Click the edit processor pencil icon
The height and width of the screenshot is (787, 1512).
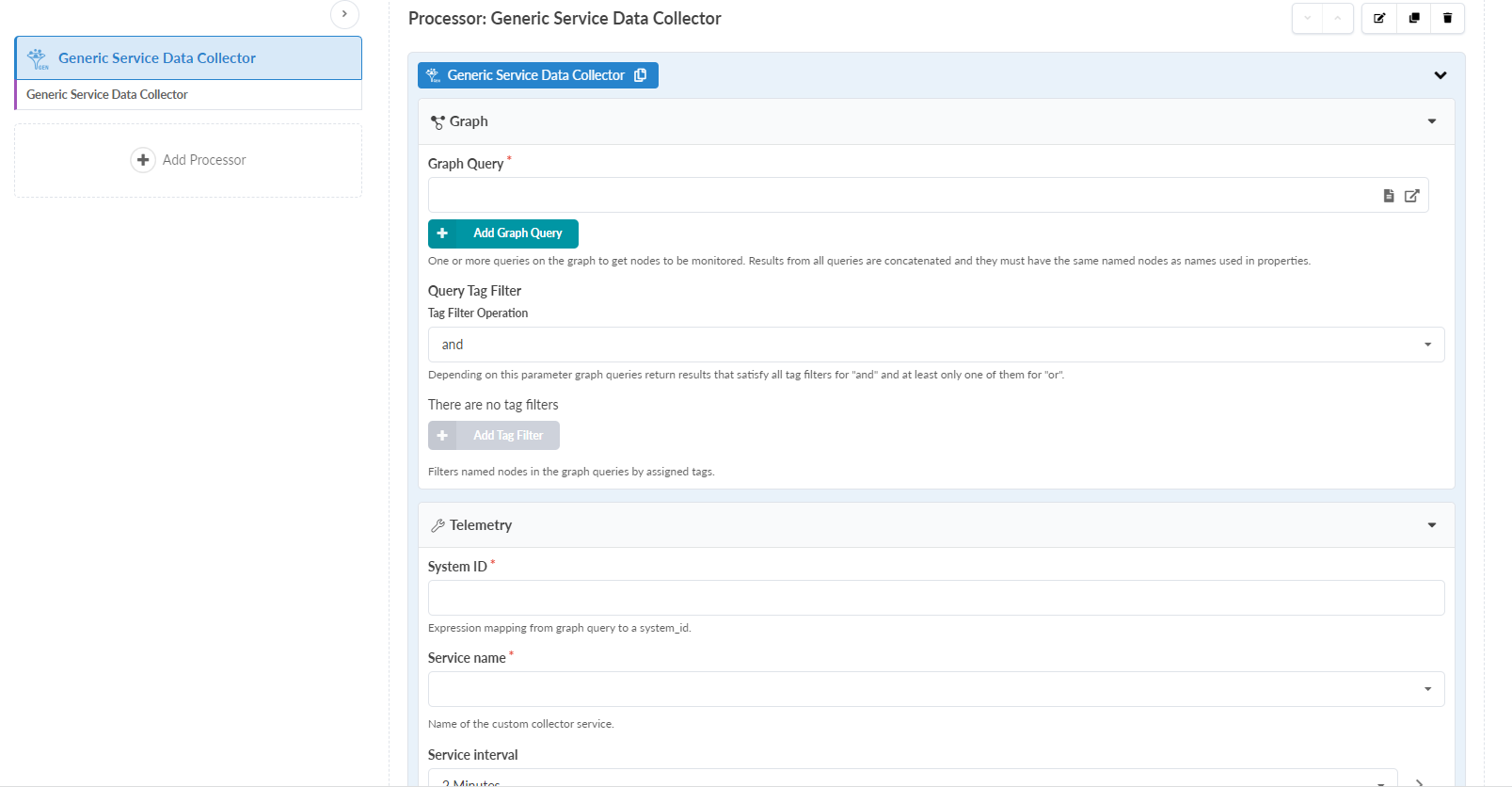click(1379, 18)
